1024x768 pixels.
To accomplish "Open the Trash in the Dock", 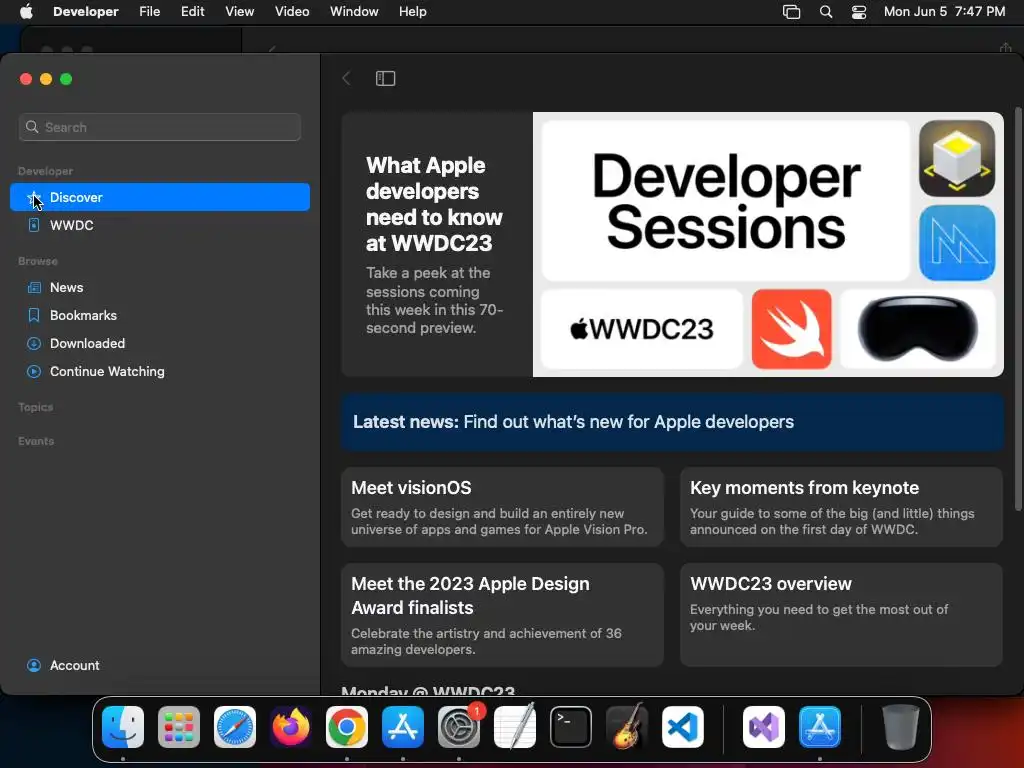I will [901, 727].
